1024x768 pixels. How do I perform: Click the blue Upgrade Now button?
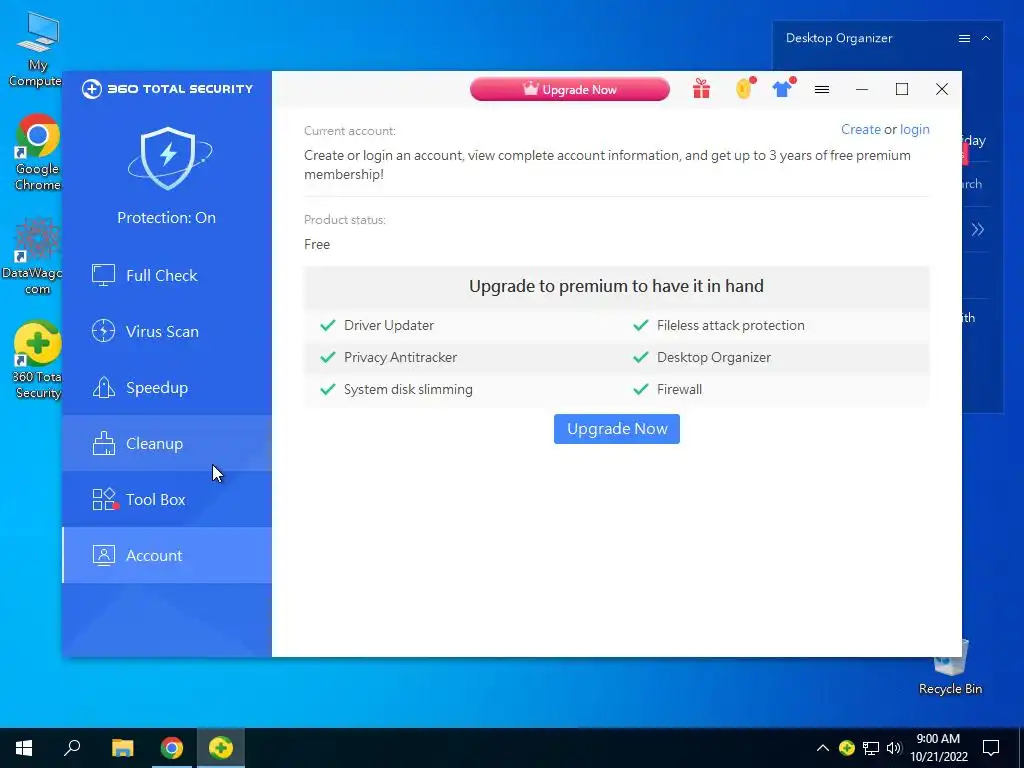(x=616, y=429)
